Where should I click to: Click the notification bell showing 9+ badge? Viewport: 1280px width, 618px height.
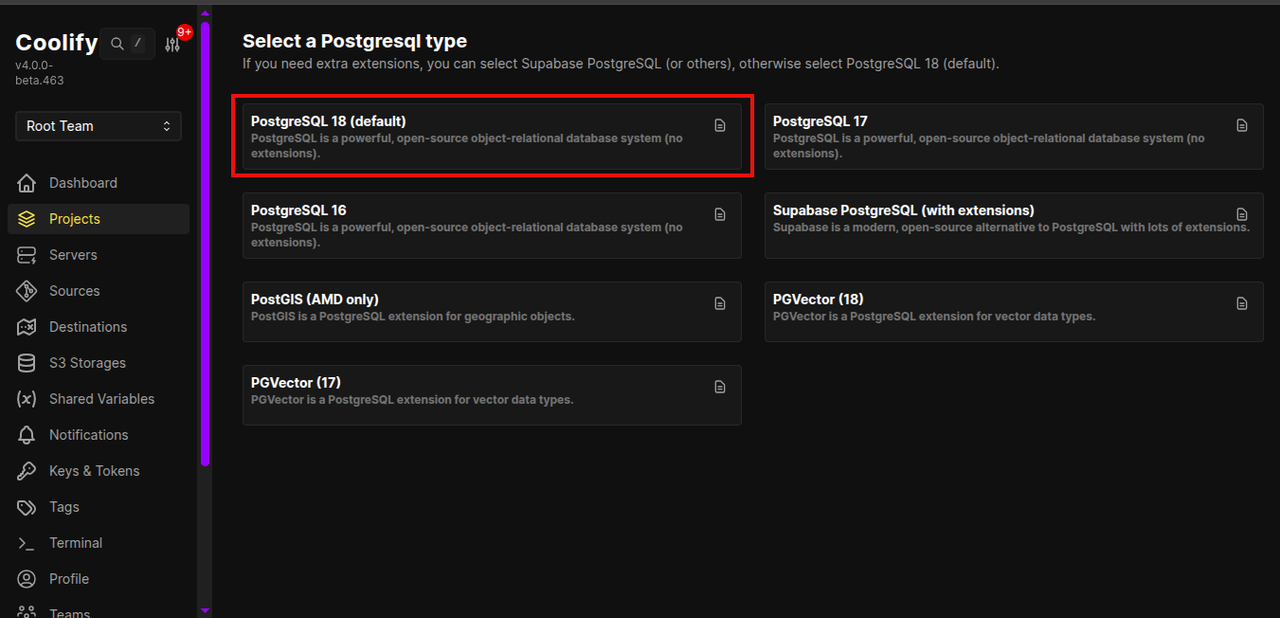(172, 44)
